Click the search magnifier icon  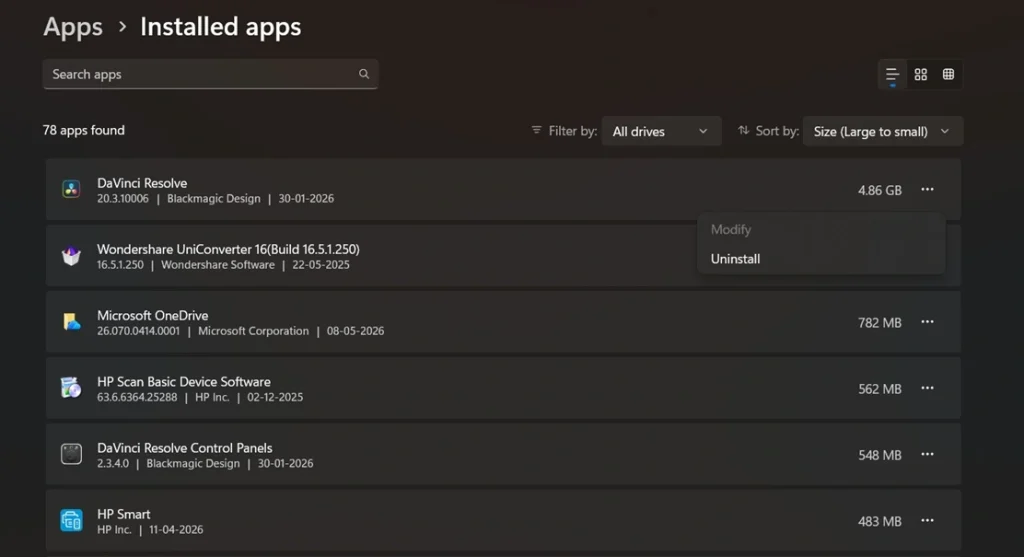coord(364,74)
